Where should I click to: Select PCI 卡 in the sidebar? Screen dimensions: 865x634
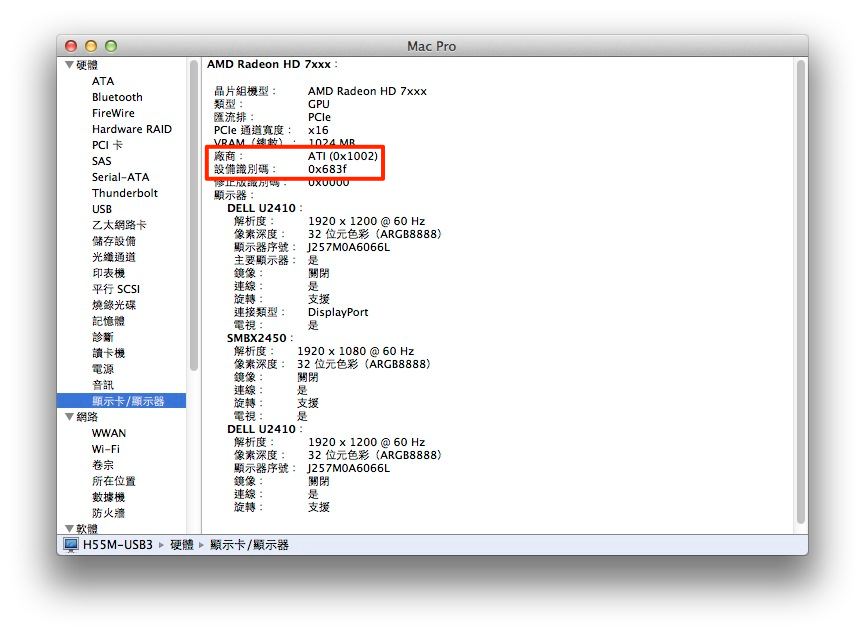pos(107,145)
